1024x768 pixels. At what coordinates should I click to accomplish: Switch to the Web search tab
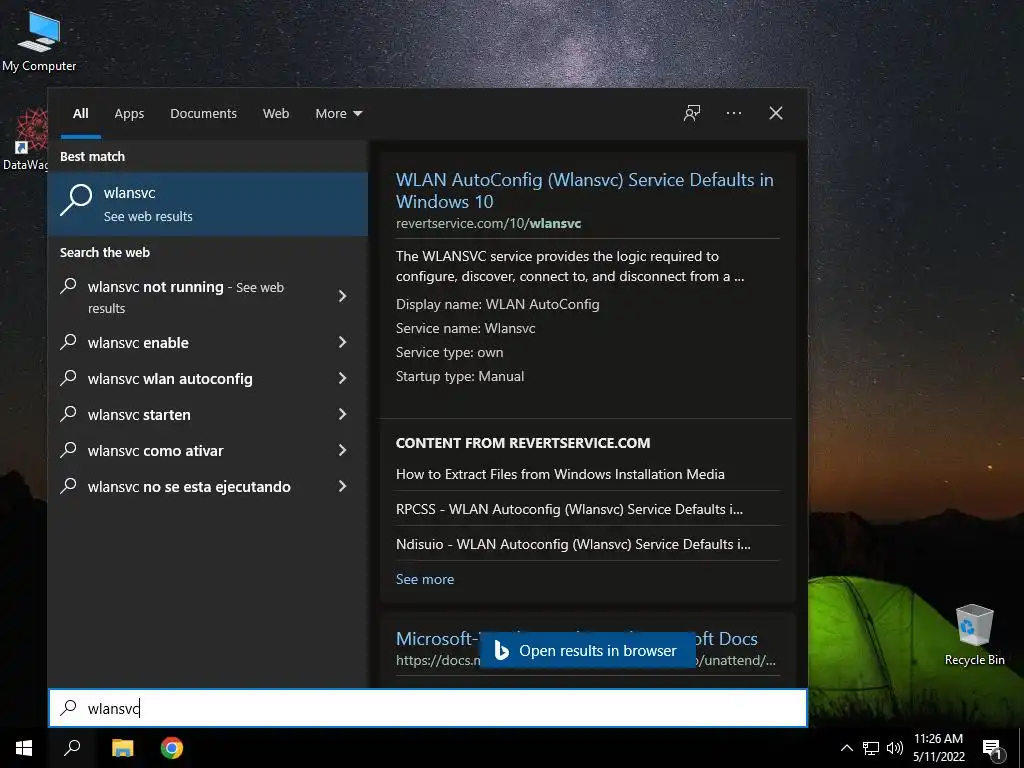pos(276,114)
